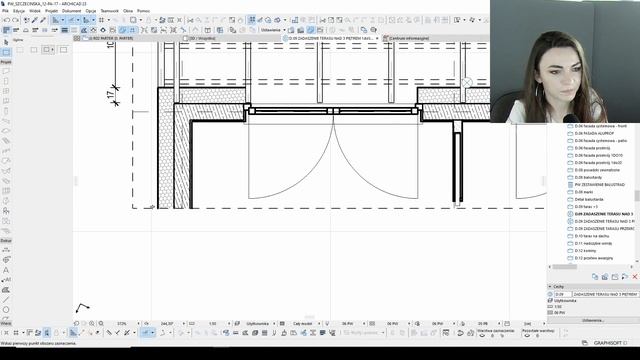Viewport: 640px width, 360px height.
Task: Select the Line tool in toolbox
Action: pos(6,300)
